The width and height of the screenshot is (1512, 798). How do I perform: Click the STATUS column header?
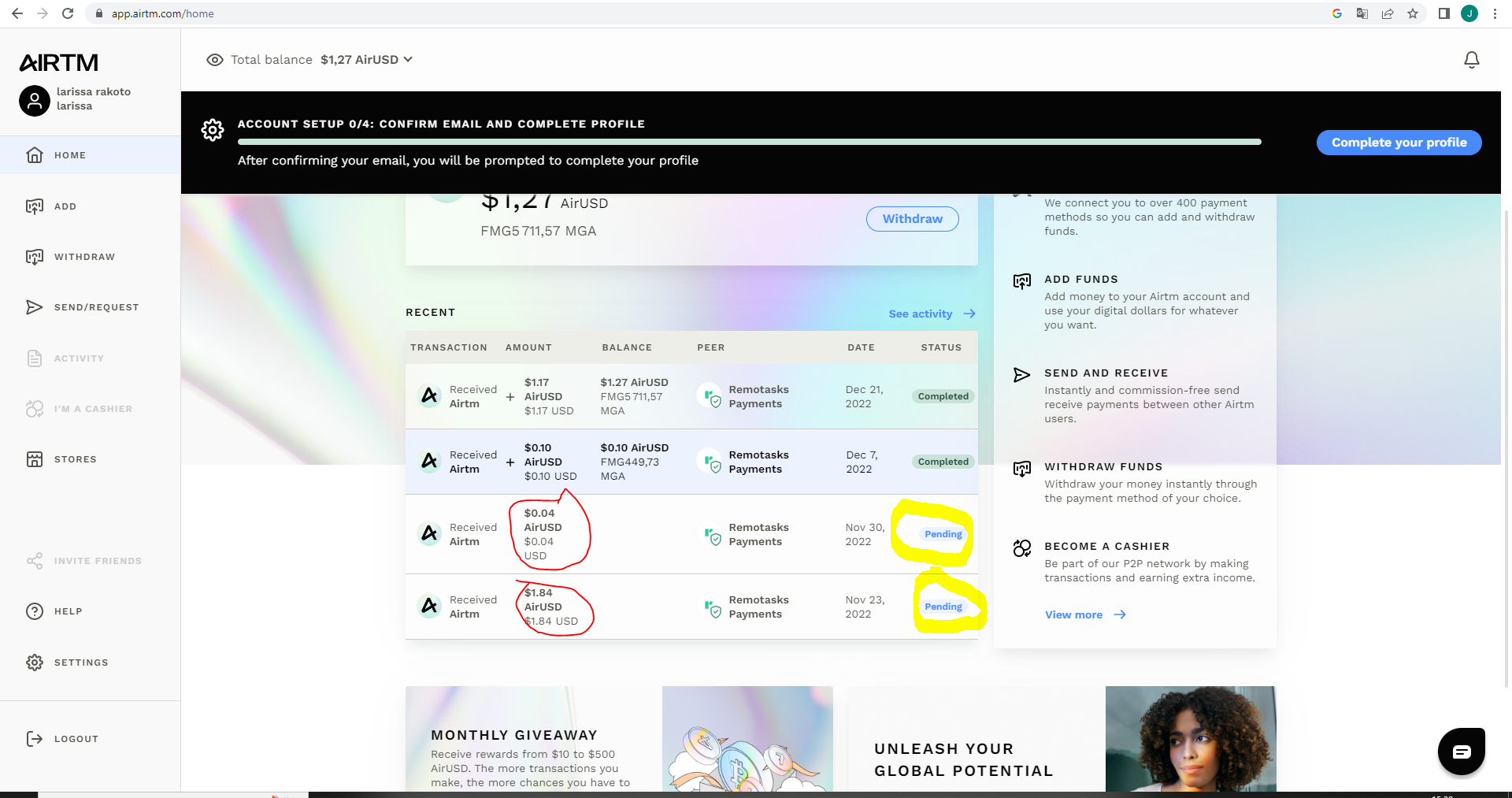tap(941, 347)
